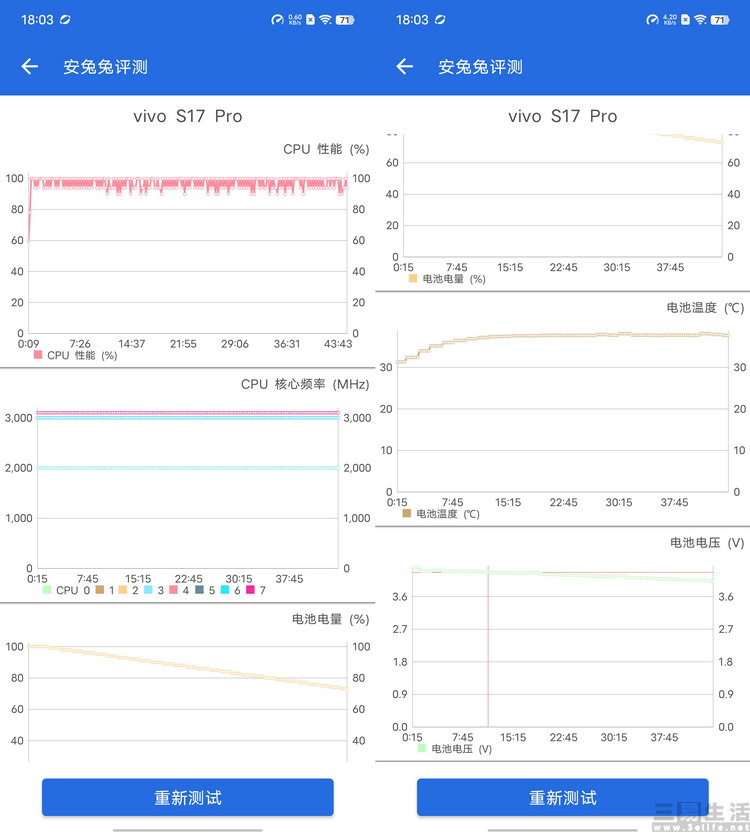Tap the left 安兔兔评测 header title

point(106,67)
